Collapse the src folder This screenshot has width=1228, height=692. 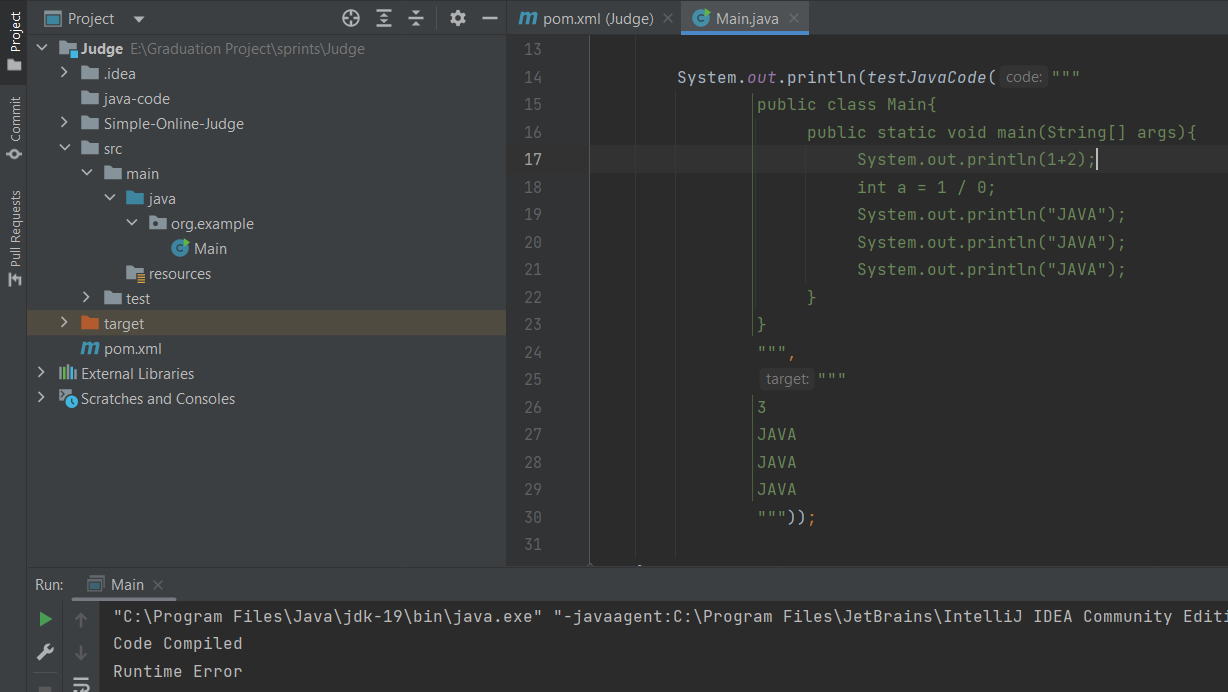(64, 148)
